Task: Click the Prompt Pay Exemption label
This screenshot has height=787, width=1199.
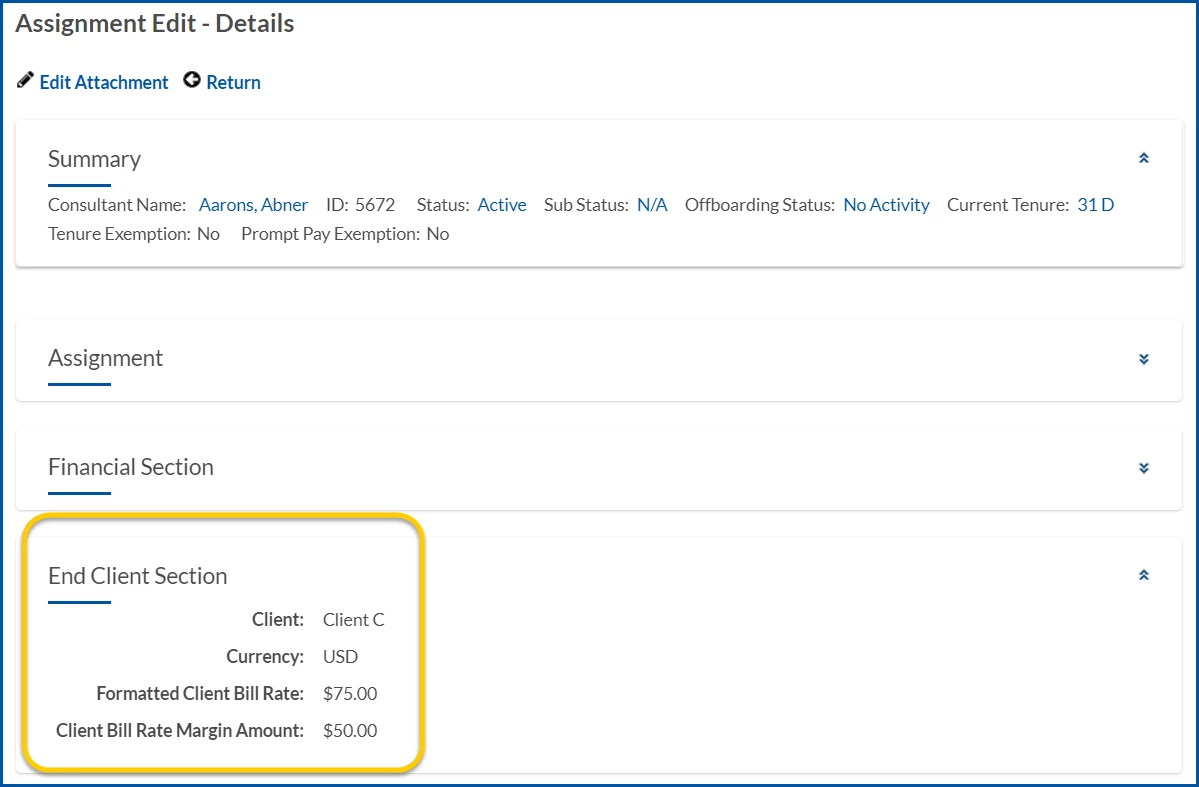Action: (330, 234)
